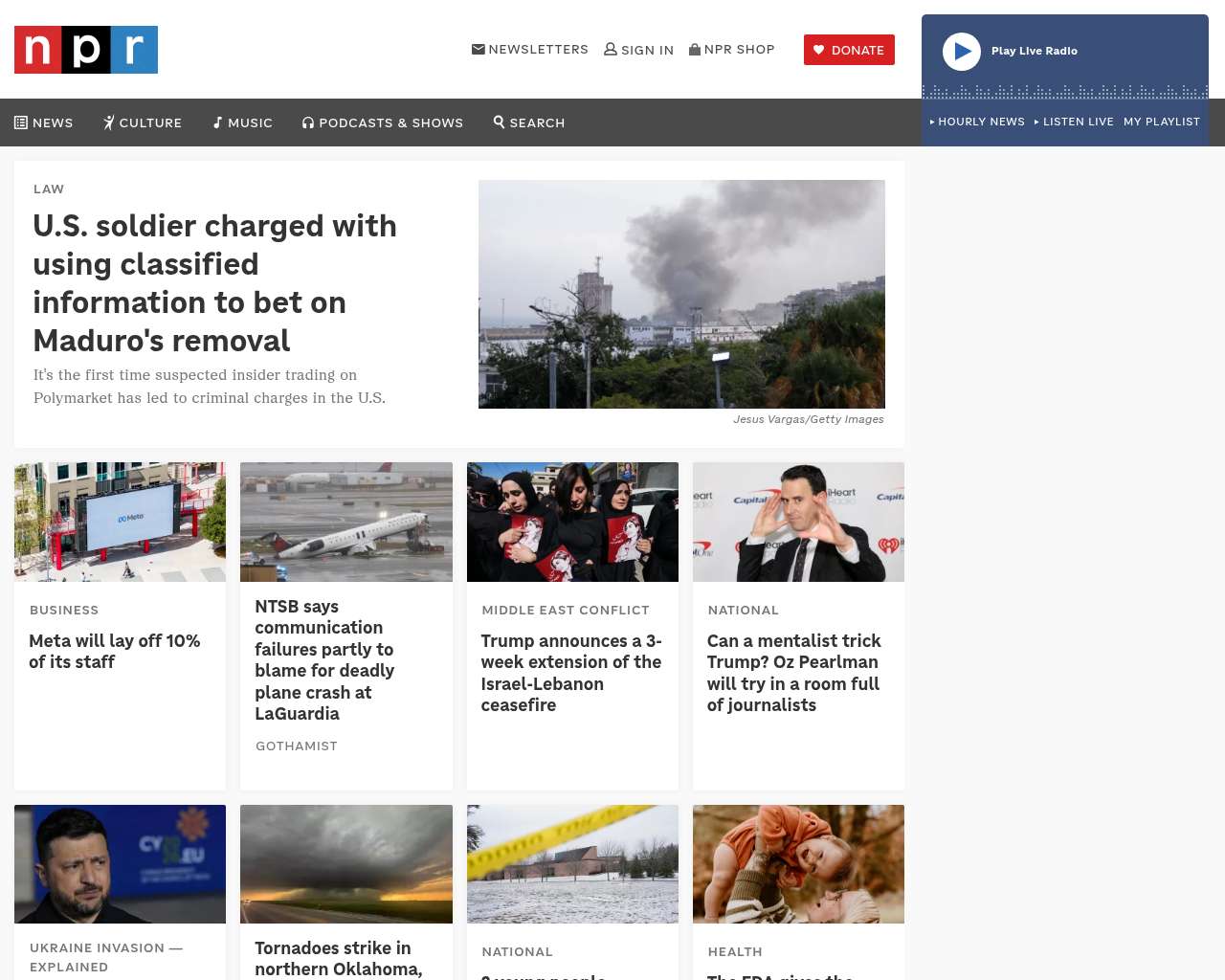
Task: Open the baby and parent thumbnail
Action: click(798, 864)
